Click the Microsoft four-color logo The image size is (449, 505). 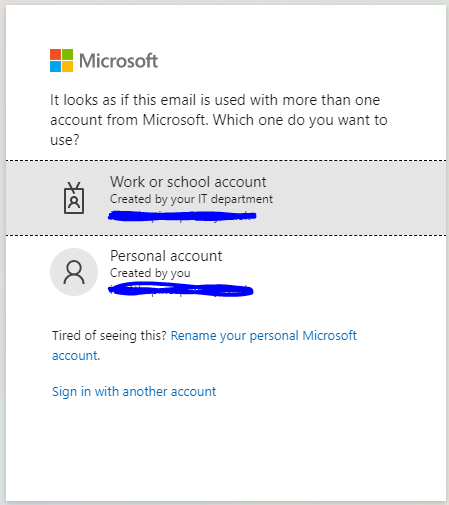pos(61,60)
